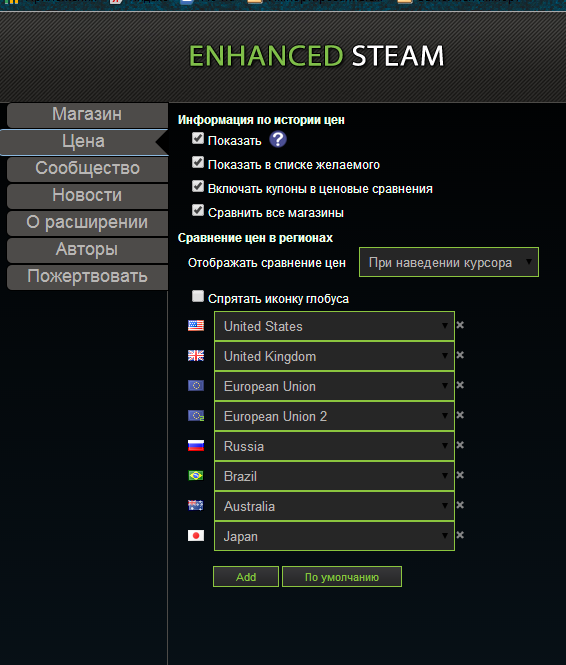Expand the European Union region dropdown
The image size is (566, 665).
(335, 386)
